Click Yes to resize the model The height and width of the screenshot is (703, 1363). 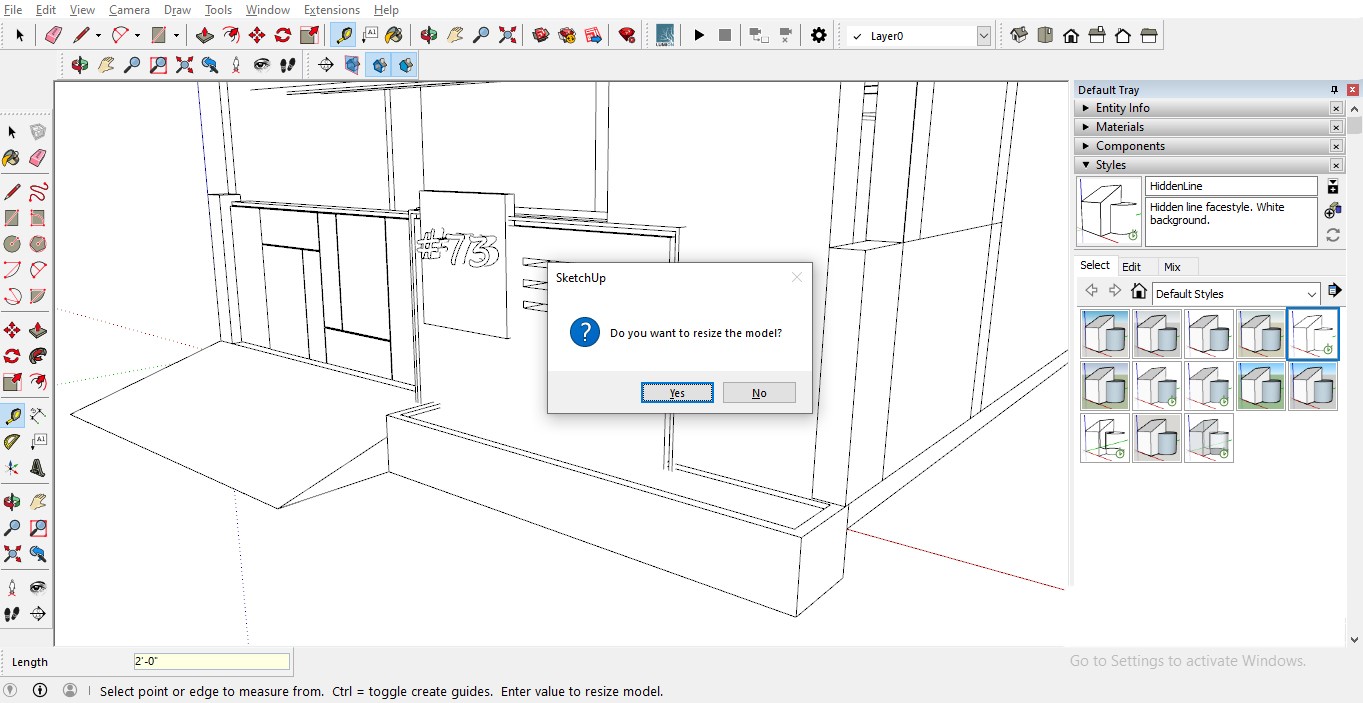coord(677,393)
